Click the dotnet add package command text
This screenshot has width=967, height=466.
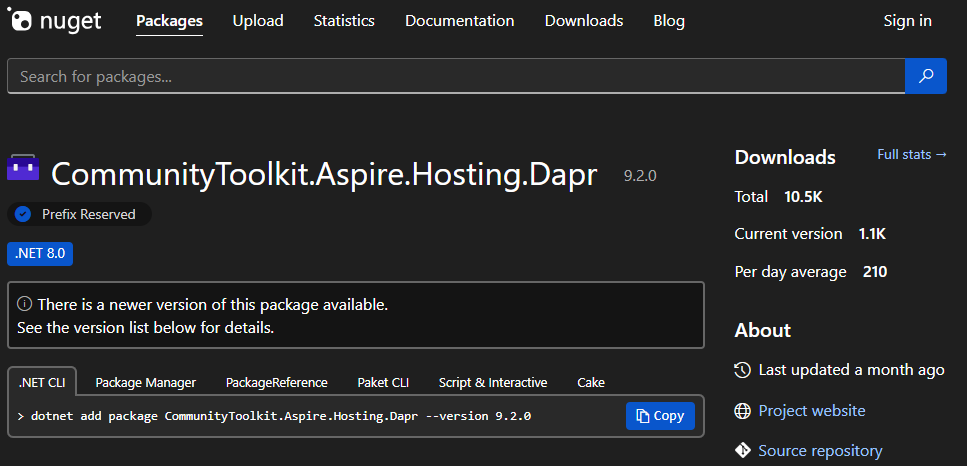(281, 416)
